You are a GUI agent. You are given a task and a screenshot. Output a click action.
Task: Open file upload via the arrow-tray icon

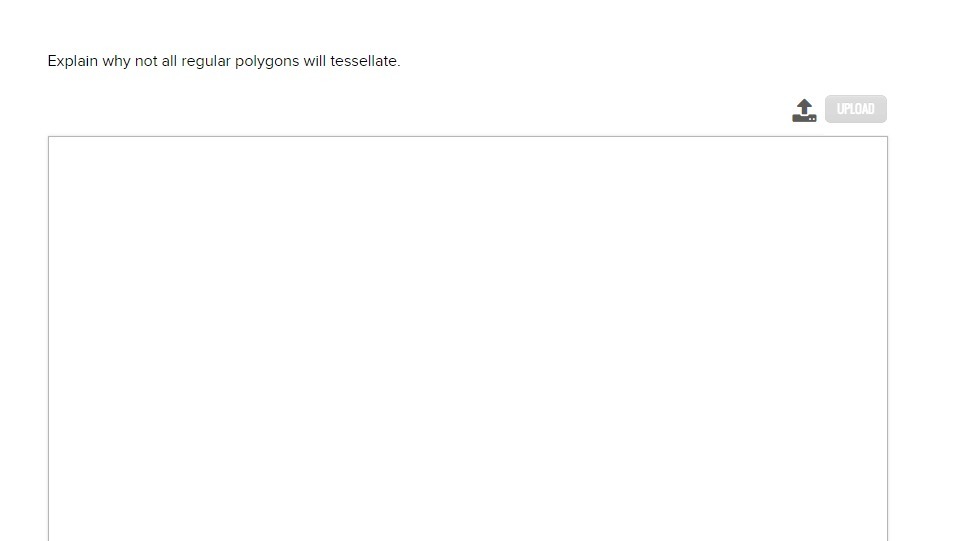[x=804, y=110]
